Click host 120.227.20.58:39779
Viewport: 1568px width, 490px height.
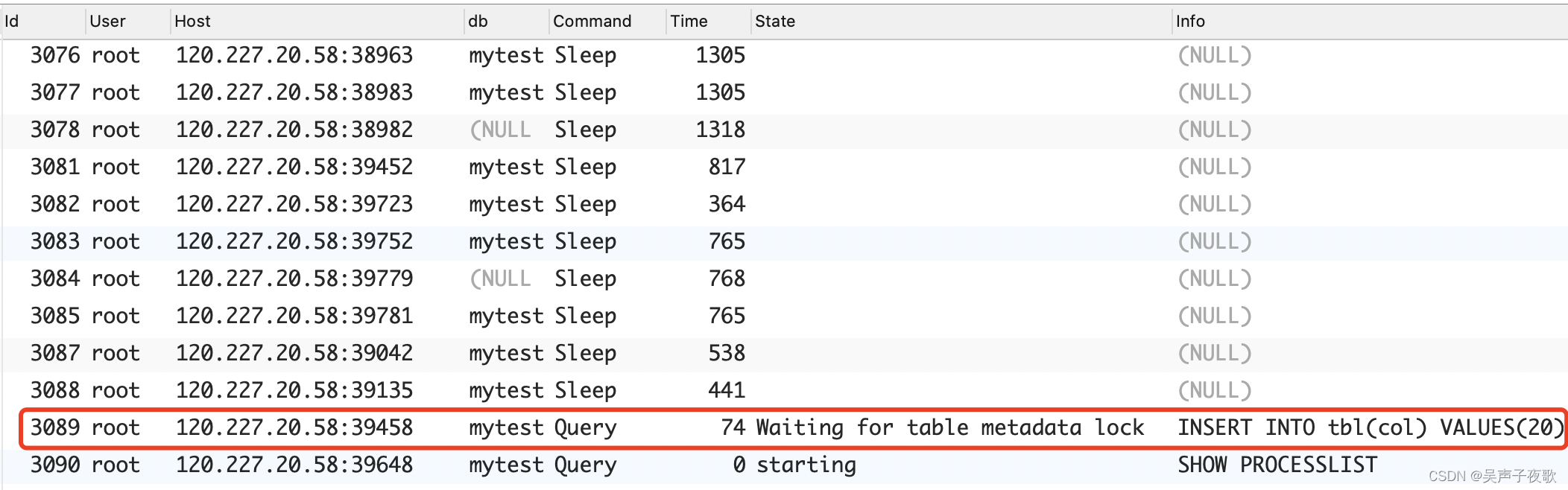[x=294, y=279]
